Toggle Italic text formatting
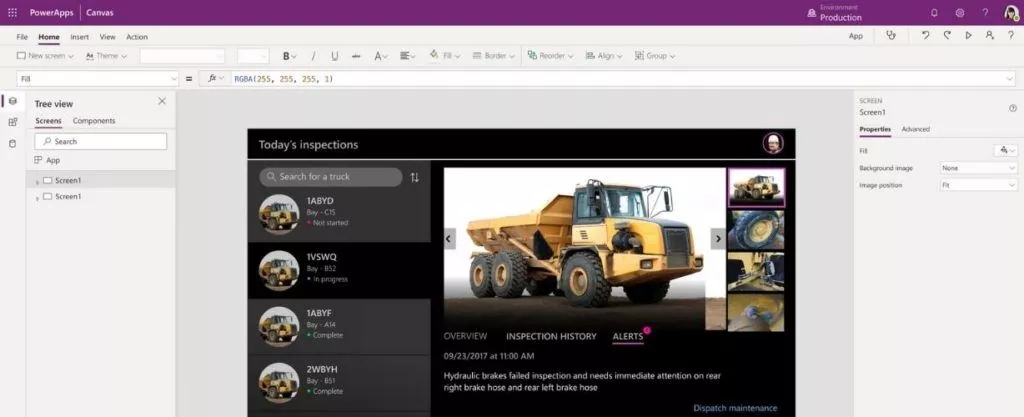This screenshot has height=417, width=1024. (x=313, y=56)
